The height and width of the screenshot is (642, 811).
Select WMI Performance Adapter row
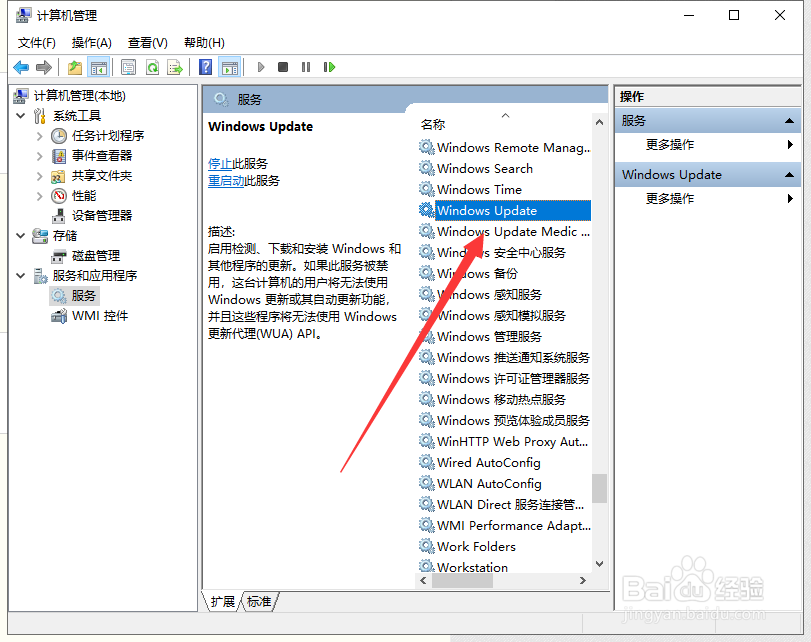pyautogui.click(x=504, y=525)
